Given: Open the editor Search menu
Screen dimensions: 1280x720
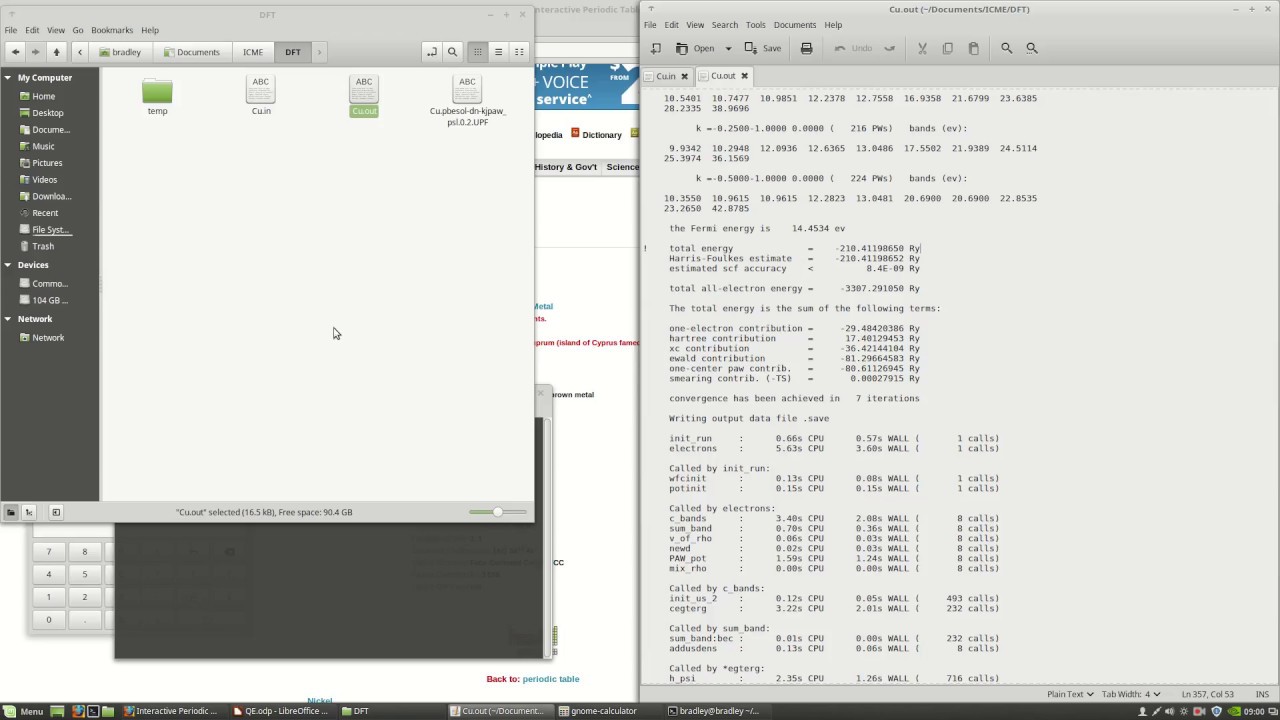Looking at the screenshot, I should 725,25.
